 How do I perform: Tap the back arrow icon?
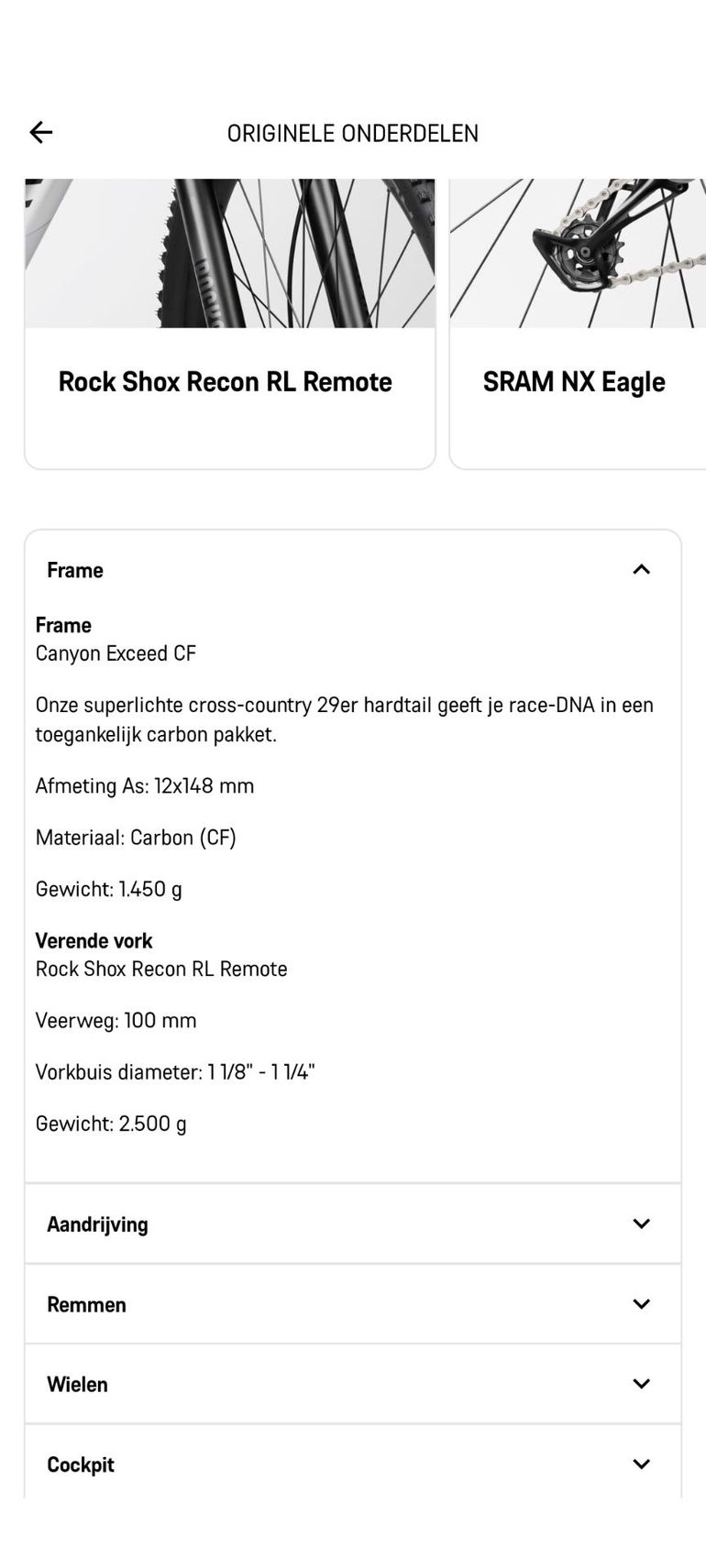(41, 133)
